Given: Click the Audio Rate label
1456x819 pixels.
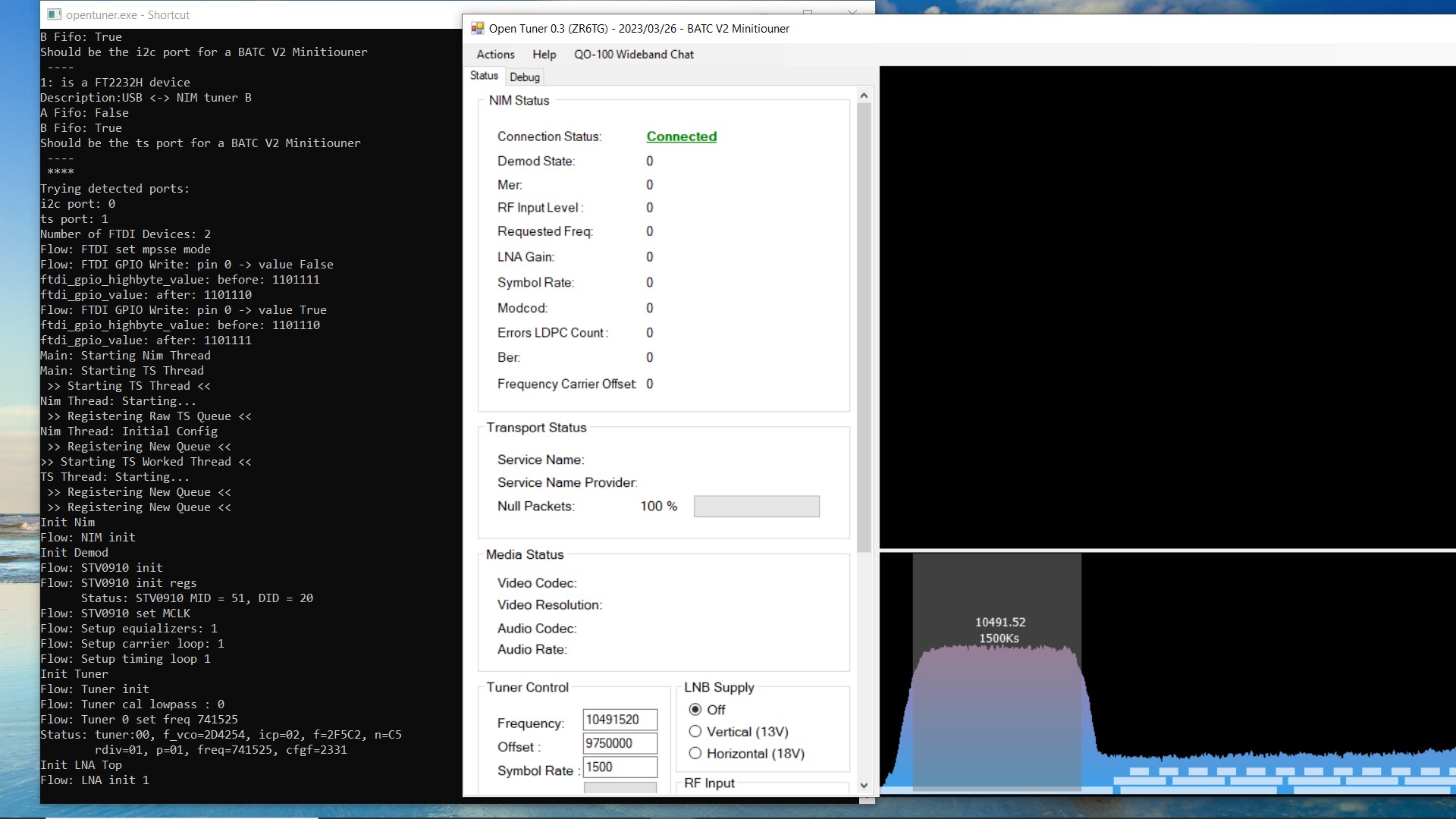Looking at the screenshot, I should [x=532, y=650].
